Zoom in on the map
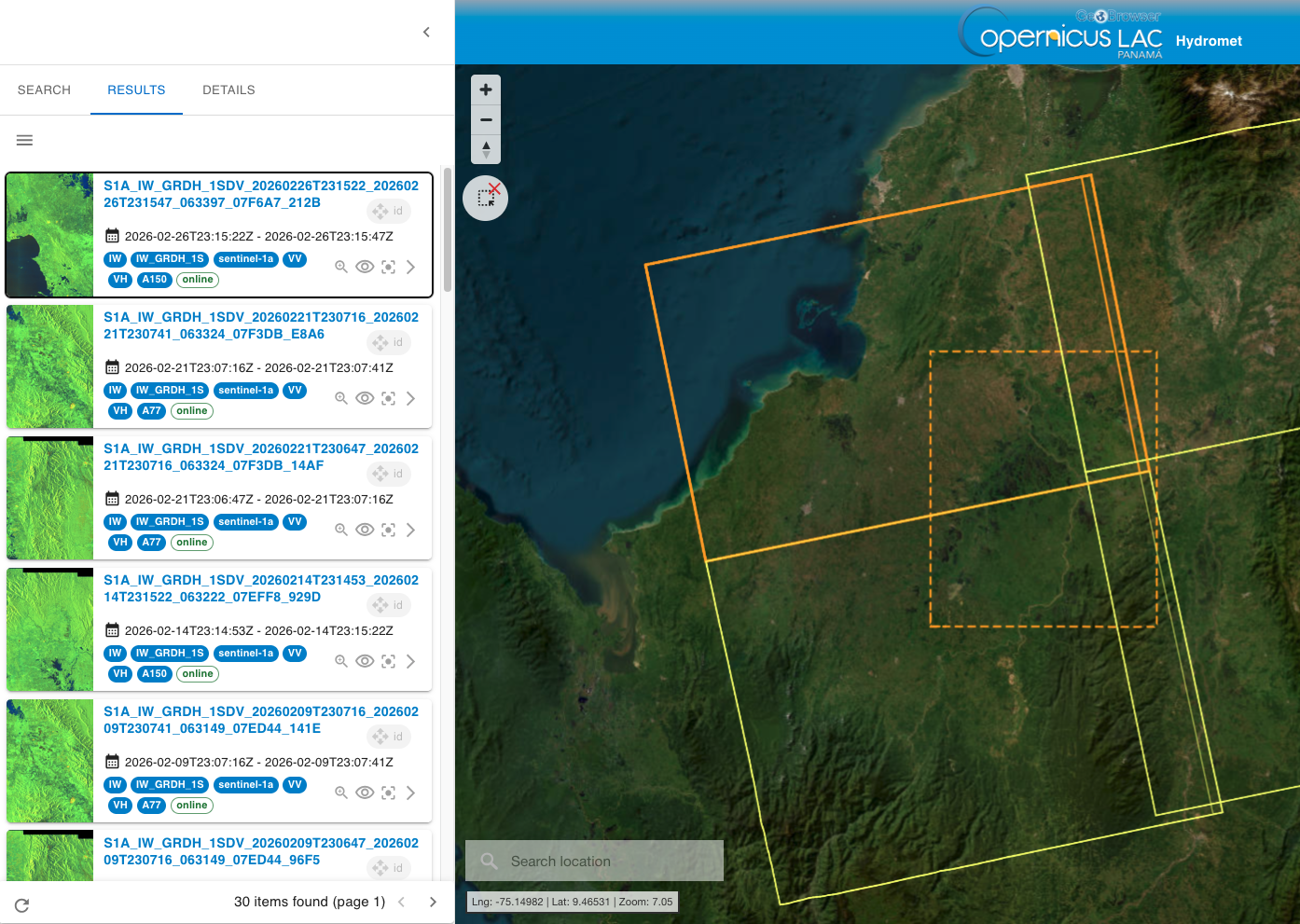Image resolution: width=1300 pixels, height=924 pixels. click(x=486, y=90)
